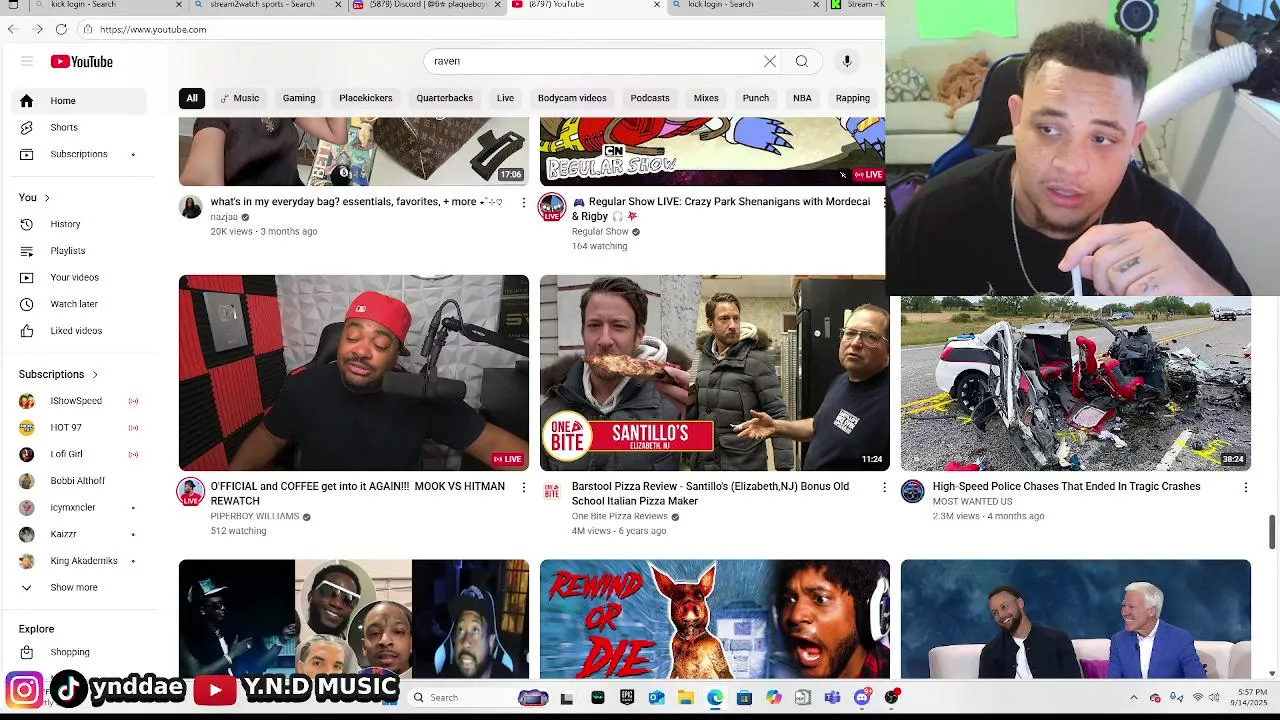Expand the Subscriptions section chevron
Image resolution: width=1280 pixels, height=720 pixels.
click(95, 374)
